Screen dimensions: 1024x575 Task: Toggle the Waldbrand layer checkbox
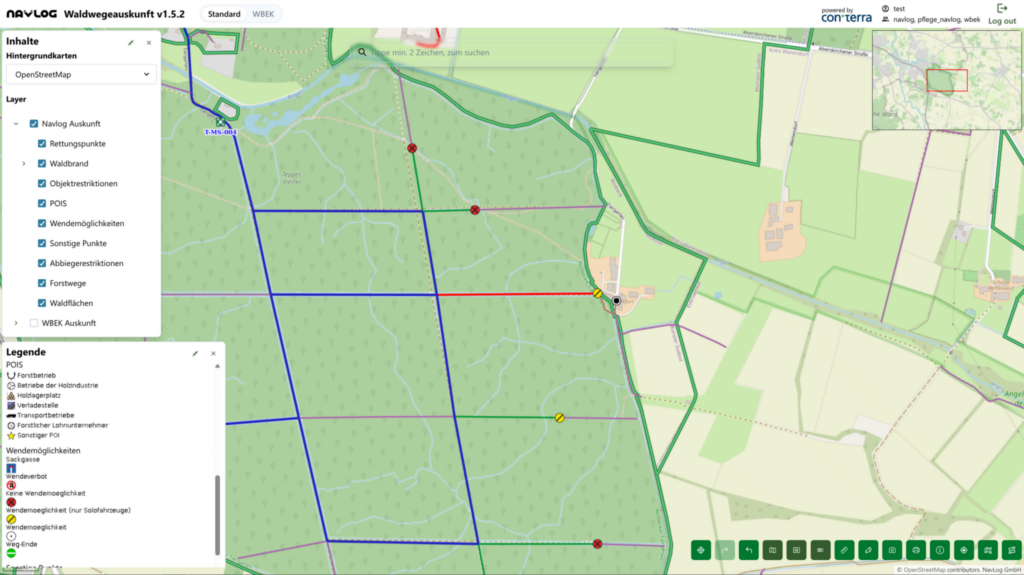tap(42, 163)
